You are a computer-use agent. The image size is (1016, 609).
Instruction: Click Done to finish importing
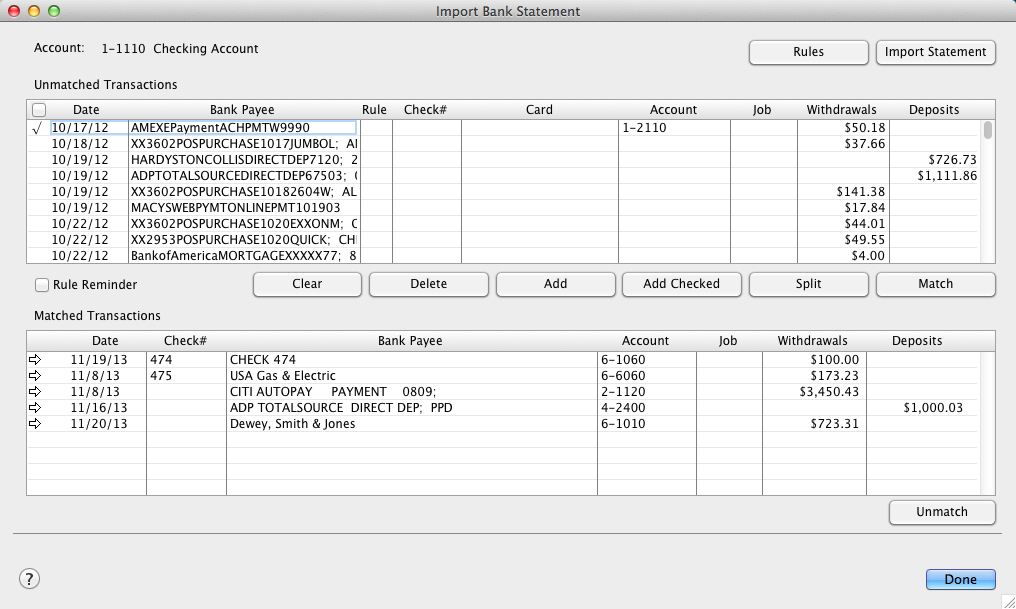tap(959, 579)
